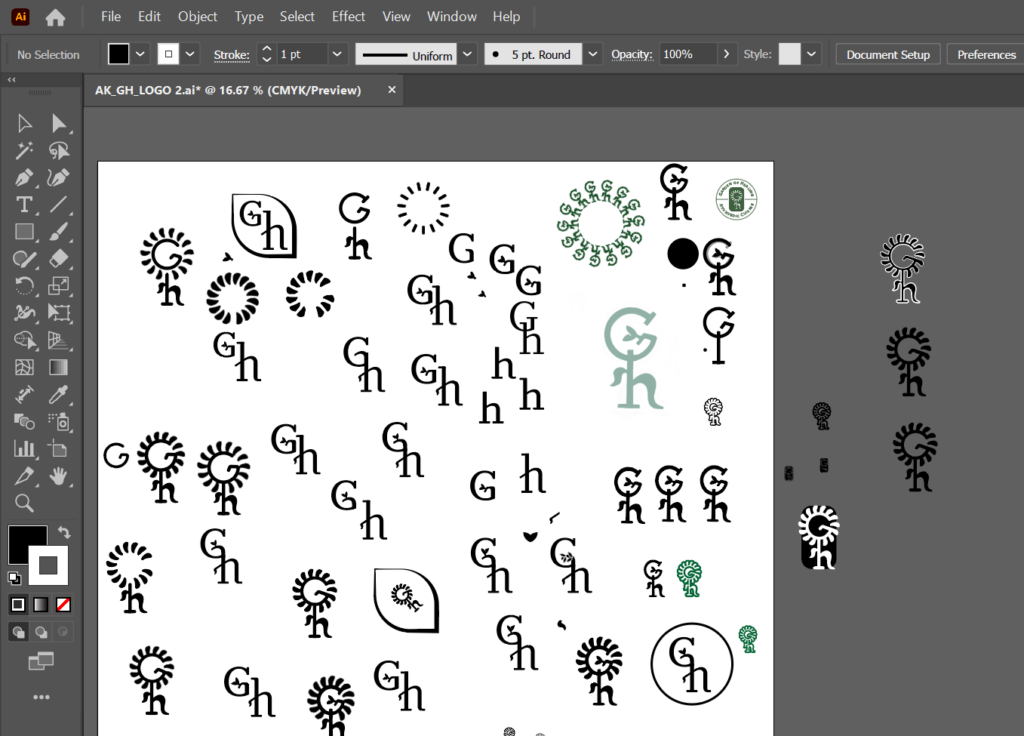Open the 5 pt. Round brush dropdown
Image resolution: width=1024 pixels, height=736 pixels.
coord(593,54)
